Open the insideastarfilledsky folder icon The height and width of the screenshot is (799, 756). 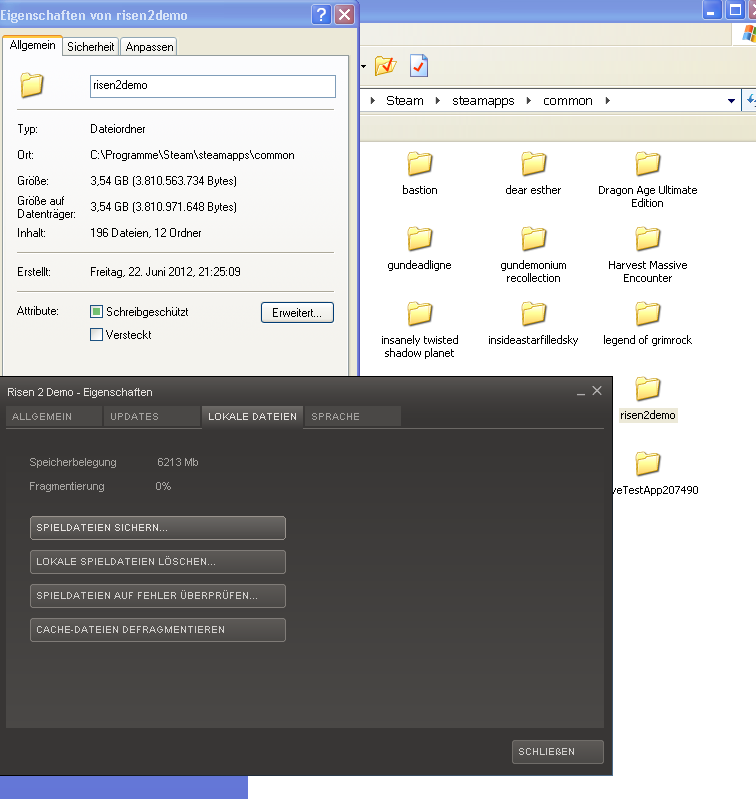(x=533, y=313)
